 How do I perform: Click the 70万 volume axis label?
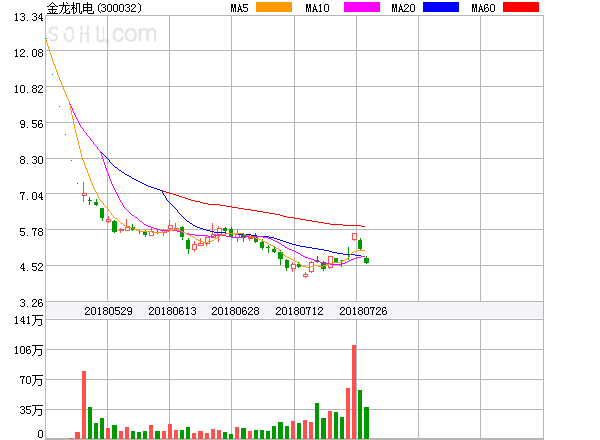click(31, 380)
